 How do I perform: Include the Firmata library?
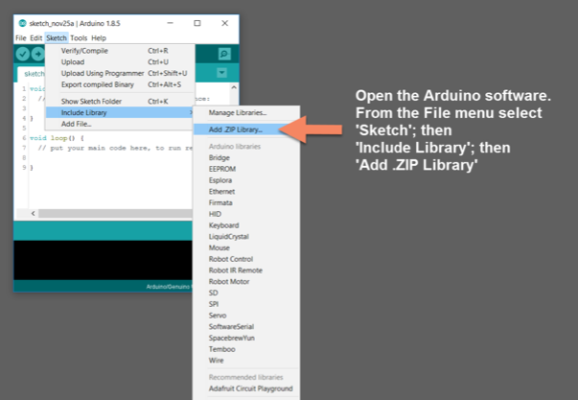(x=246, y=203)
